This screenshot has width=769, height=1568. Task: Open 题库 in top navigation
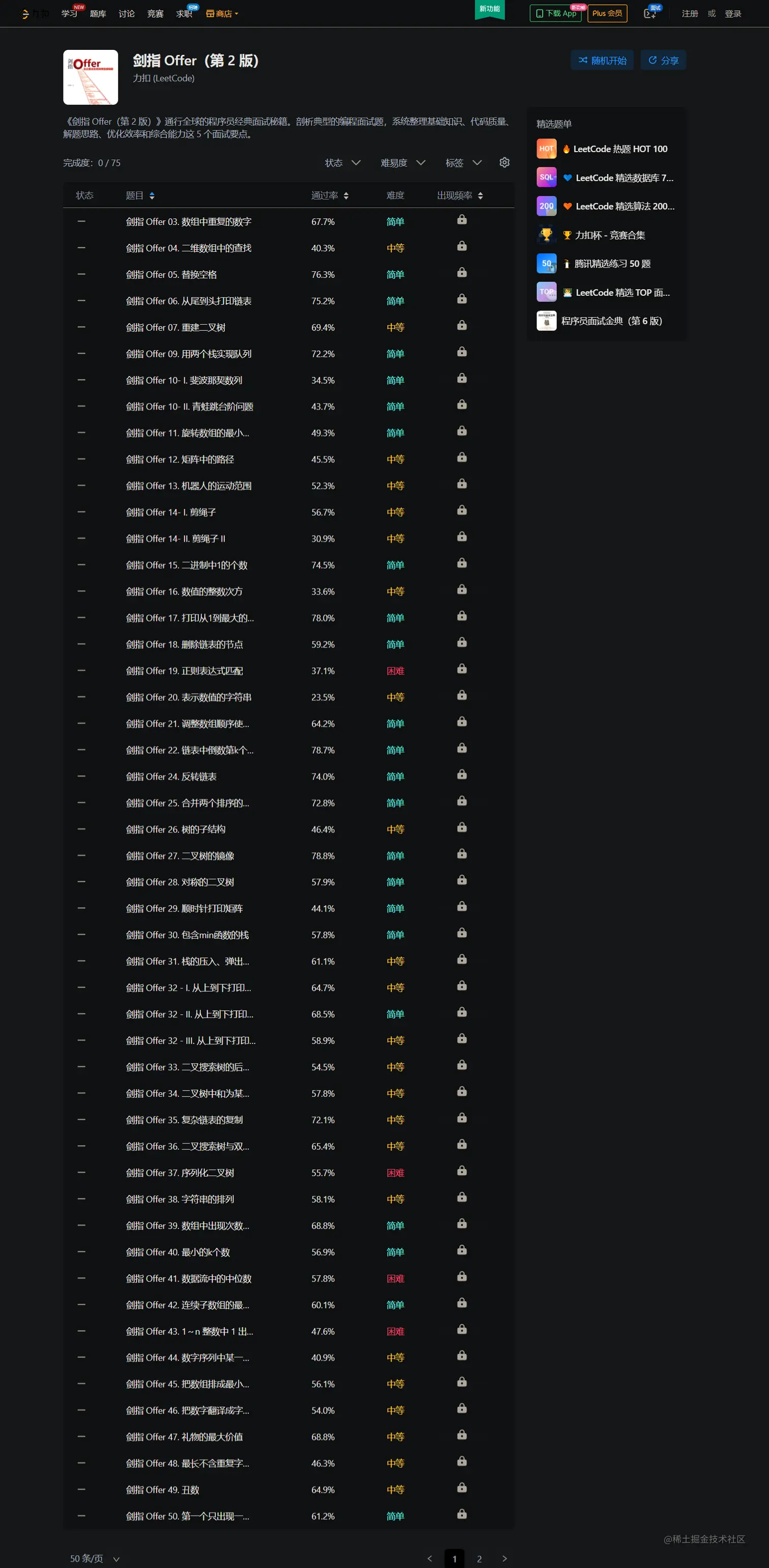pyautogui.click(x=98, y=13)
